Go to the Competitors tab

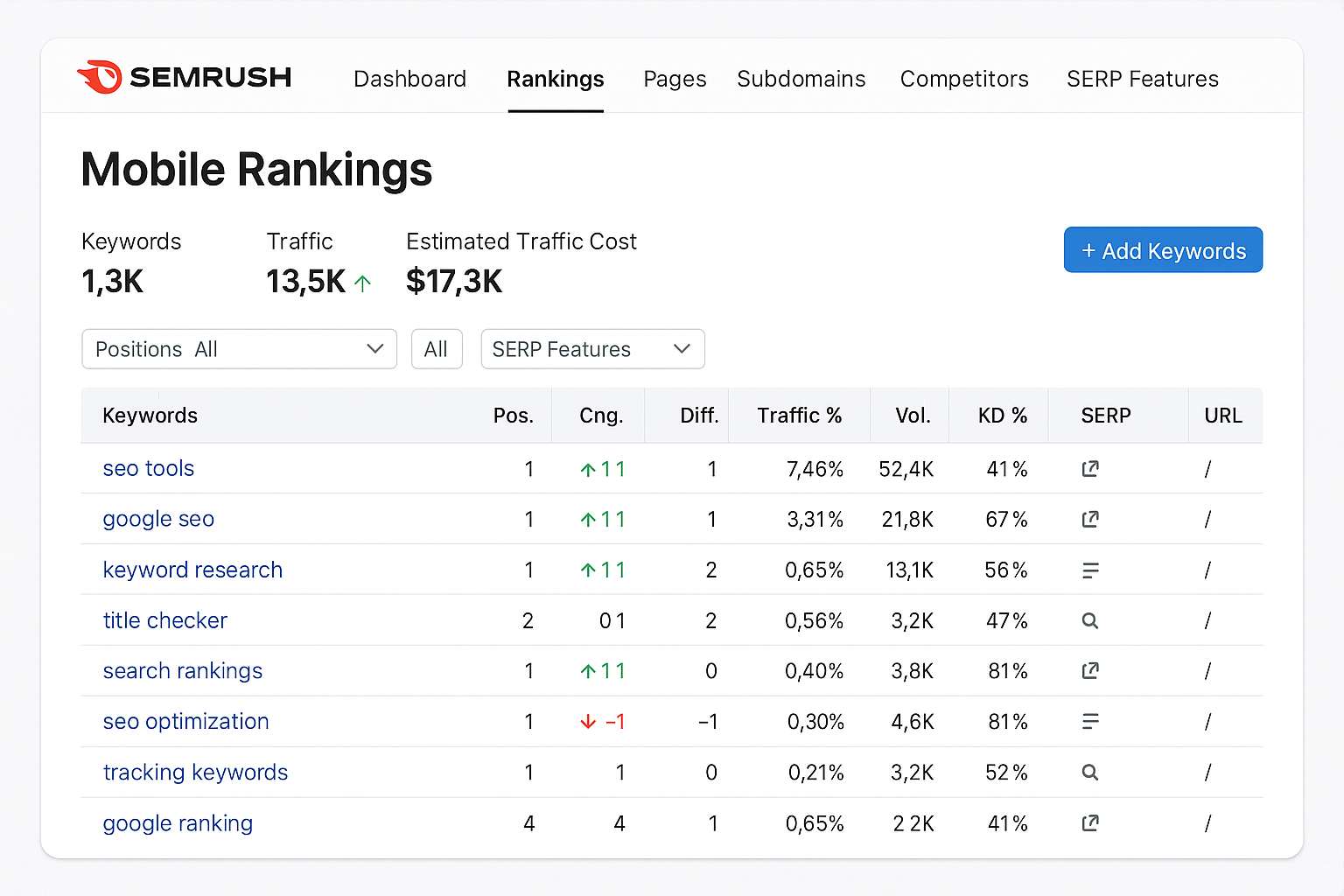[964, 79]
